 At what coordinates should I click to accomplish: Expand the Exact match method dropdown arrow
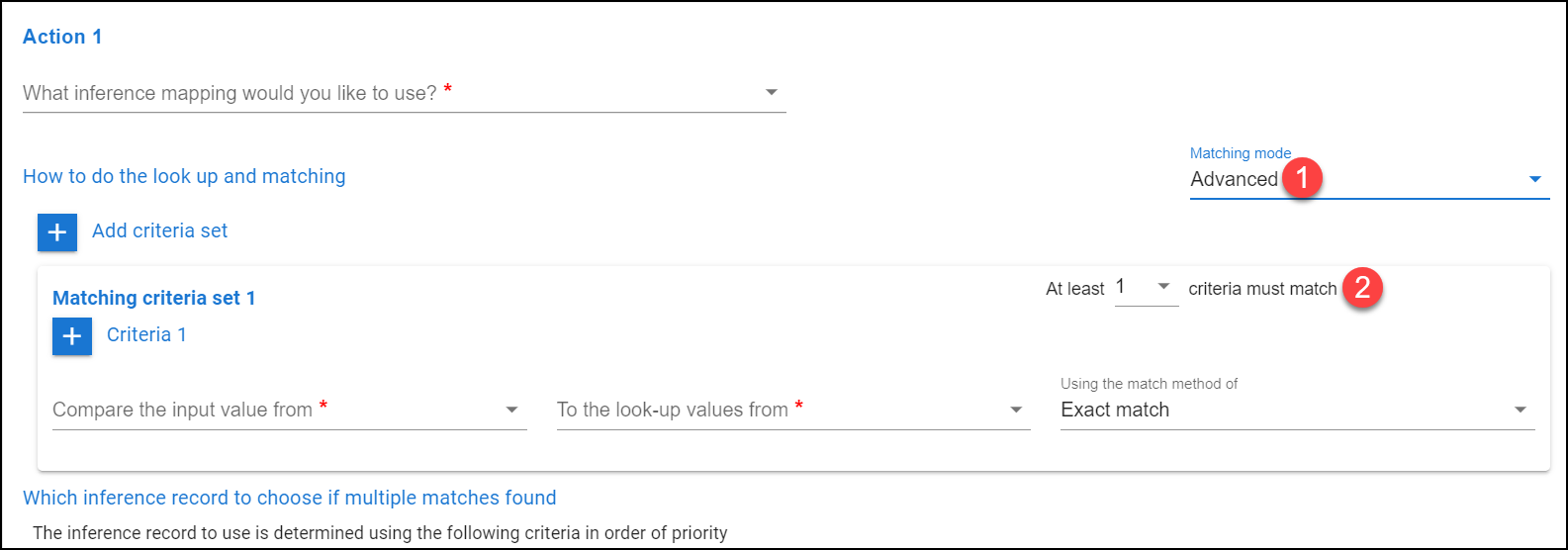[x=1521, y=410]
